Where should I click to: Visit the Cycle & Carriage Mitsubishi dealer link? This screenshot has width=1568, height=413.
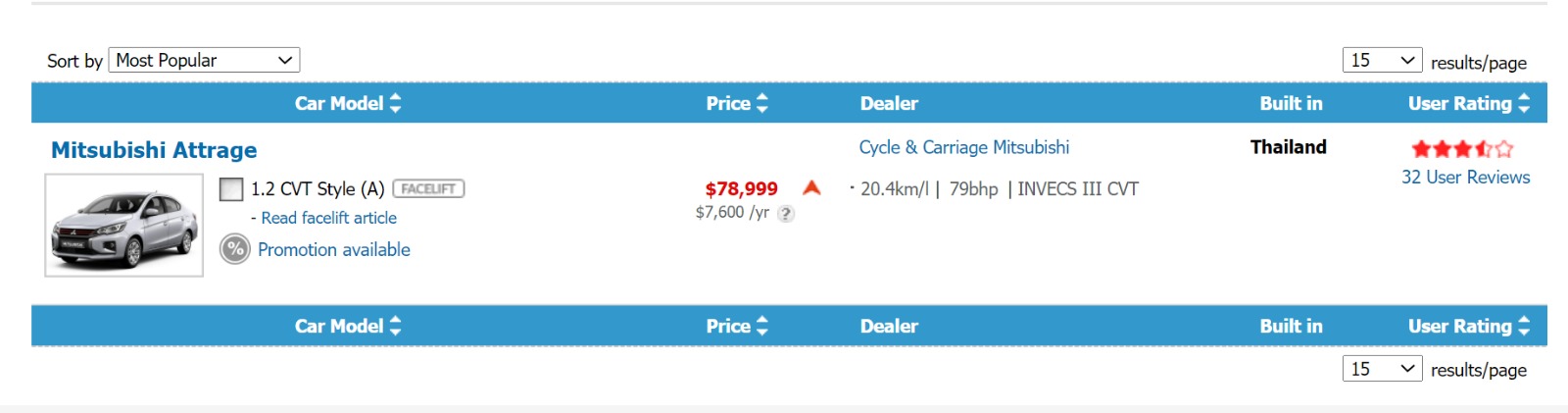(x=964, y=147)
